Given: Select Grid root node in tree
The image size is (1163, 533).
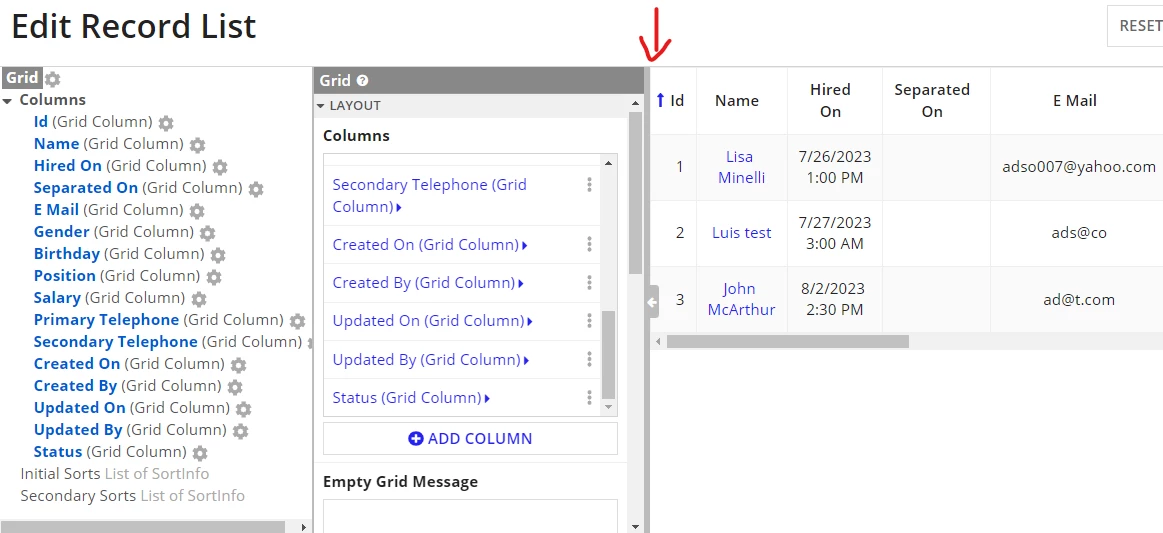Looking at the screenshot, I should click(22, 78).
